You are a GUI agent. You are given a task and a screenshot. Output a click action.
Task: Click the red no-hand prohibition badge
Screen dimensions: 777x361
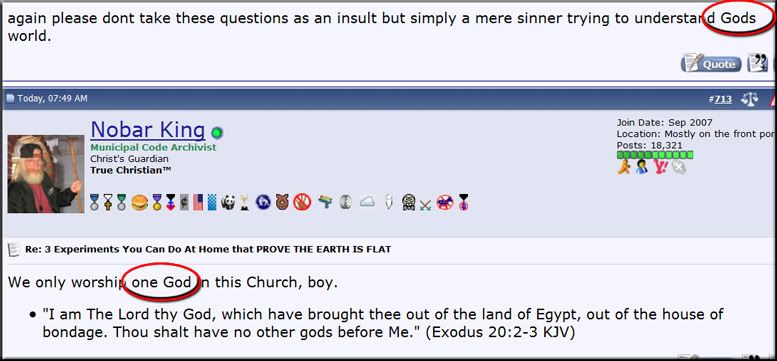302,202
